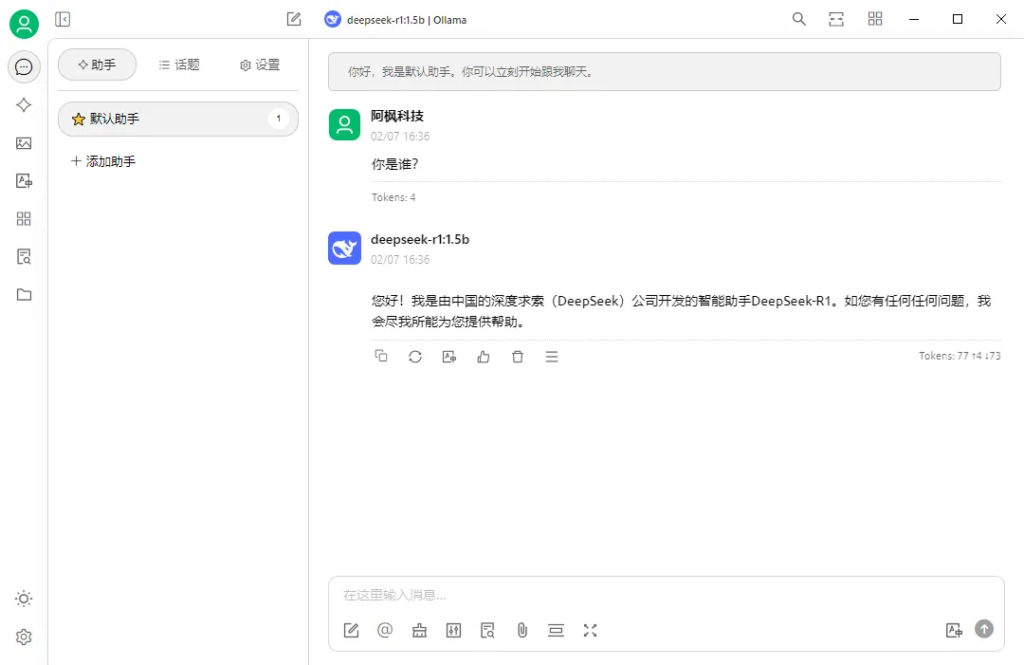Viewport: 1024px width, 665px height.
Task: Click the clear chat broom icon
Action: coord(419,630)
